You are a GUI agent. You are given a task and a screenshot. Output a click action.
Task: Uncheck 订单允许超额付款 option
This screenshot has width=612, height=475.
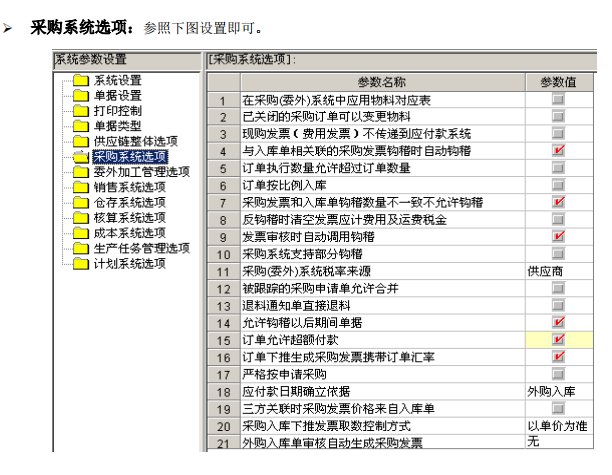point(558,340)
